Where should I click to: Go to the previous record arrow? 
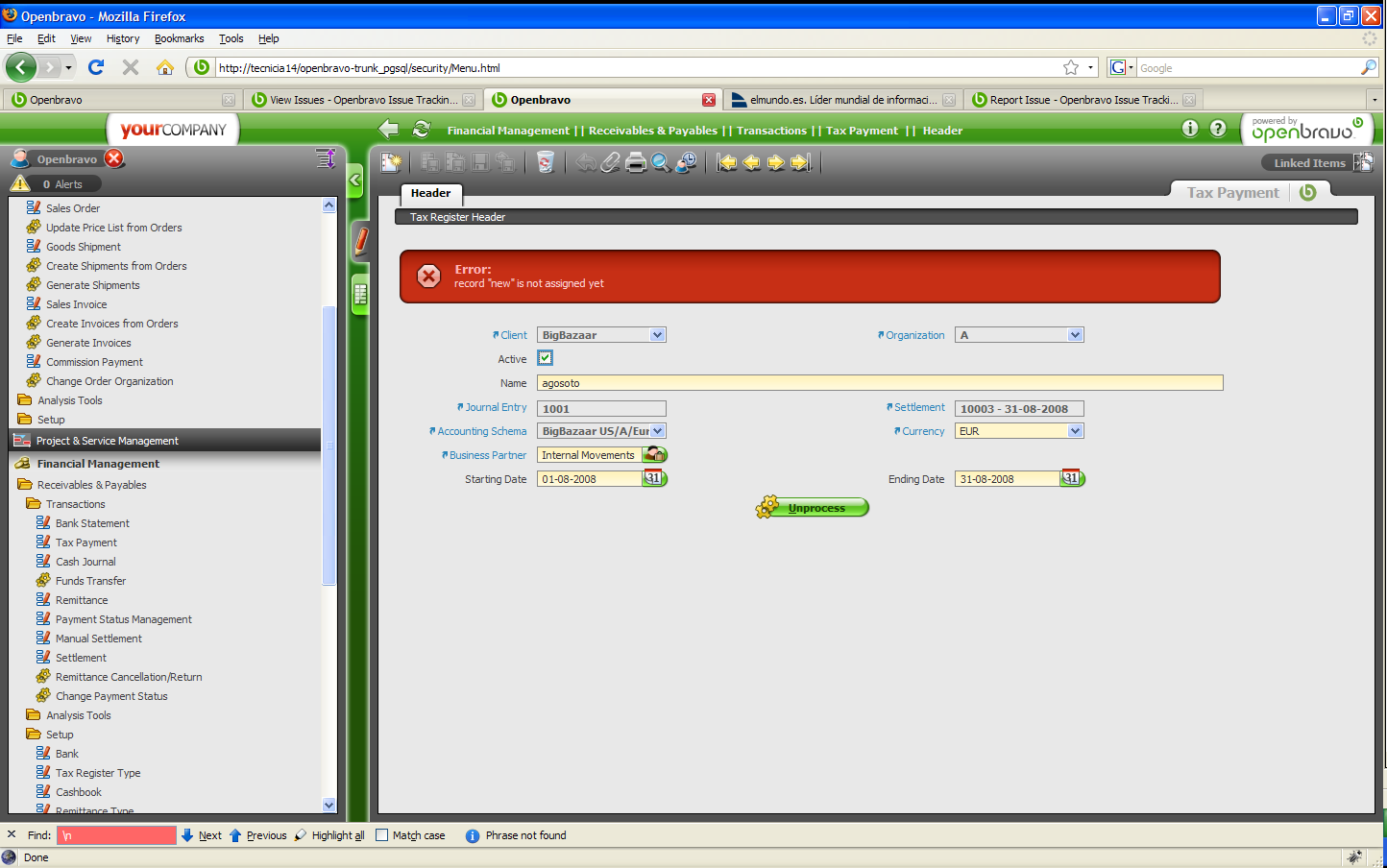pyautogui.click(x=751, y=162)
